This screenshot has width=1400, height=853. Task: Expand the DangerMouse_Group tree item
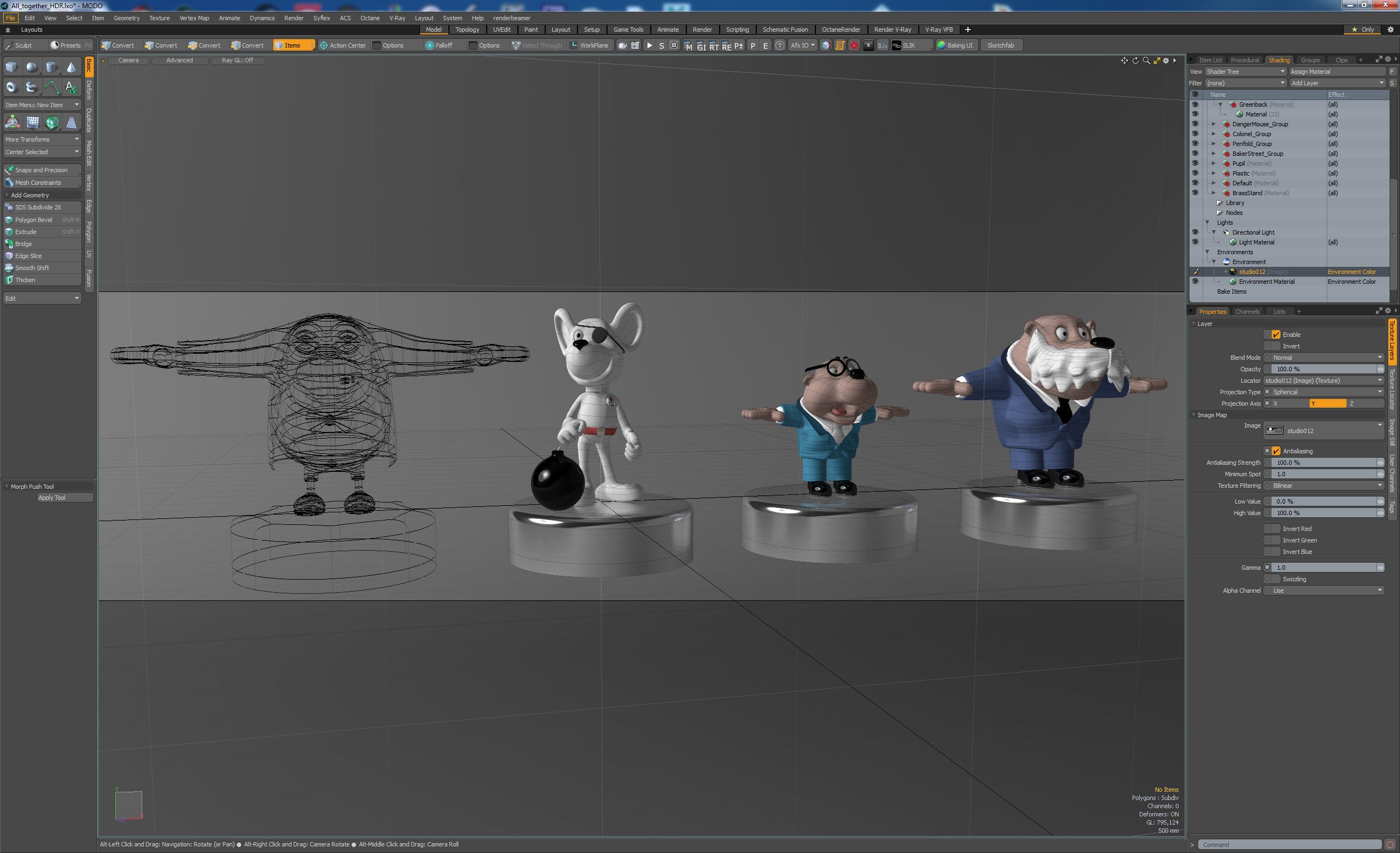(1214, 124)
